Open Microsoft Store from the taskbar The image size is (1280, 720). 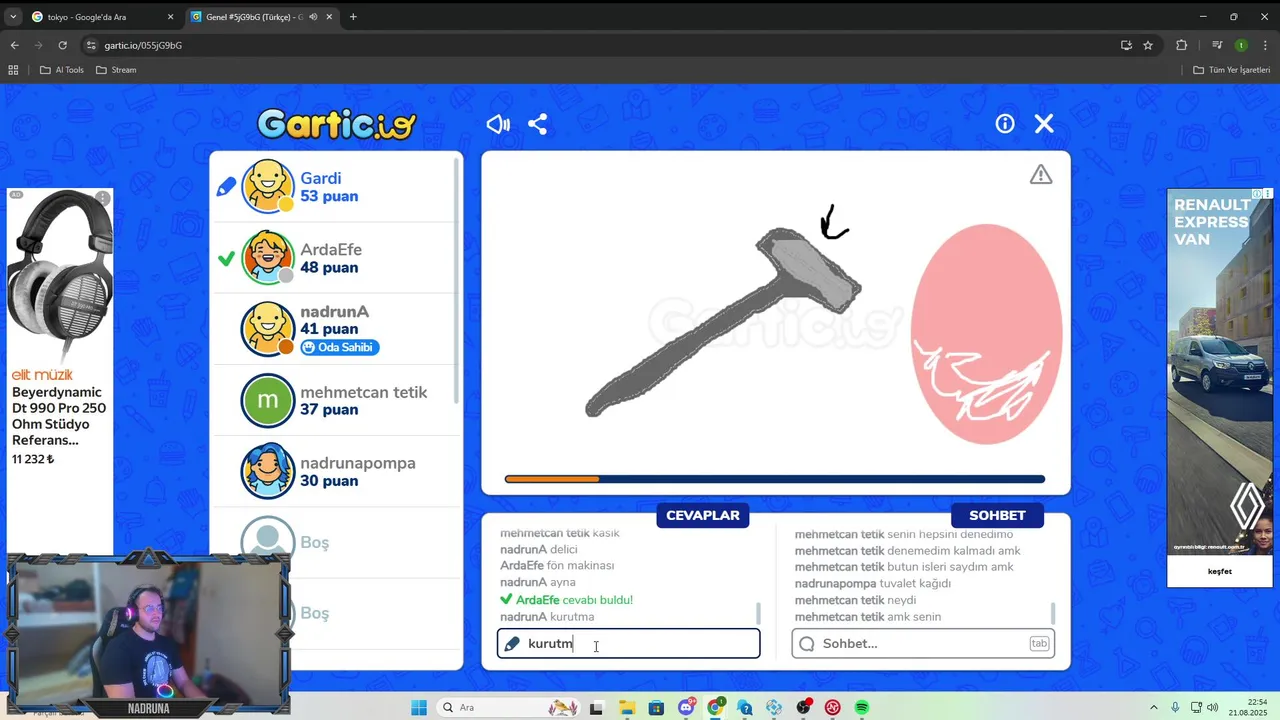coord(656,707)
